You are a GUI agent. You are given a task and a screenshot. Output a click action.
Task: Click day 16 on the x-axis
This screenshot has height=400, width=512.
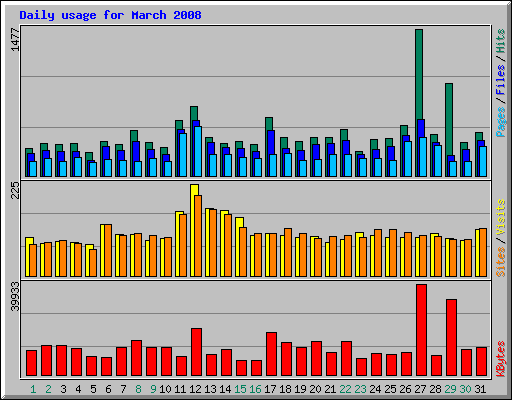(x=255, y=389)
